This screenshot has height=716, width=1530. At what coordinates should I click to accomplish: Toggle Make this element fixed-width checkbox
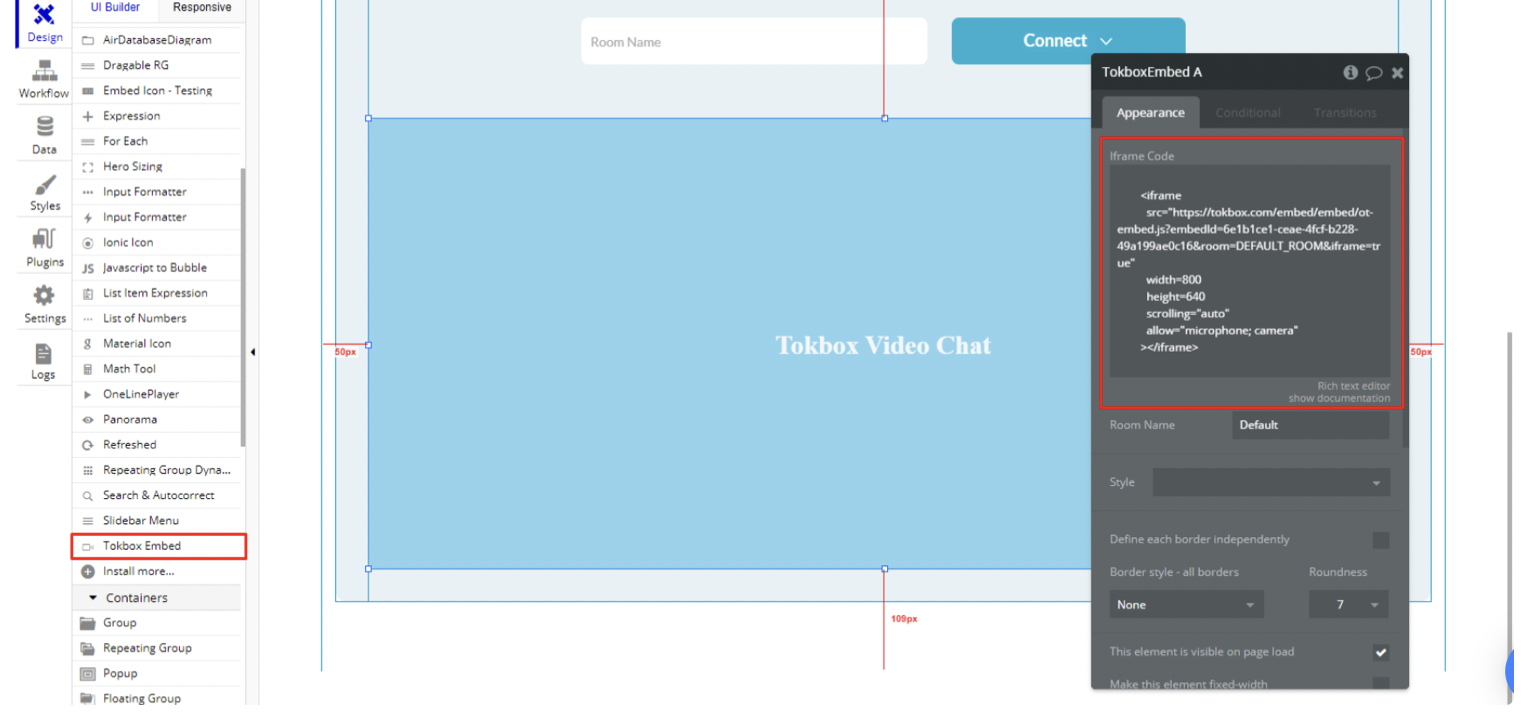coord(1381,685)
